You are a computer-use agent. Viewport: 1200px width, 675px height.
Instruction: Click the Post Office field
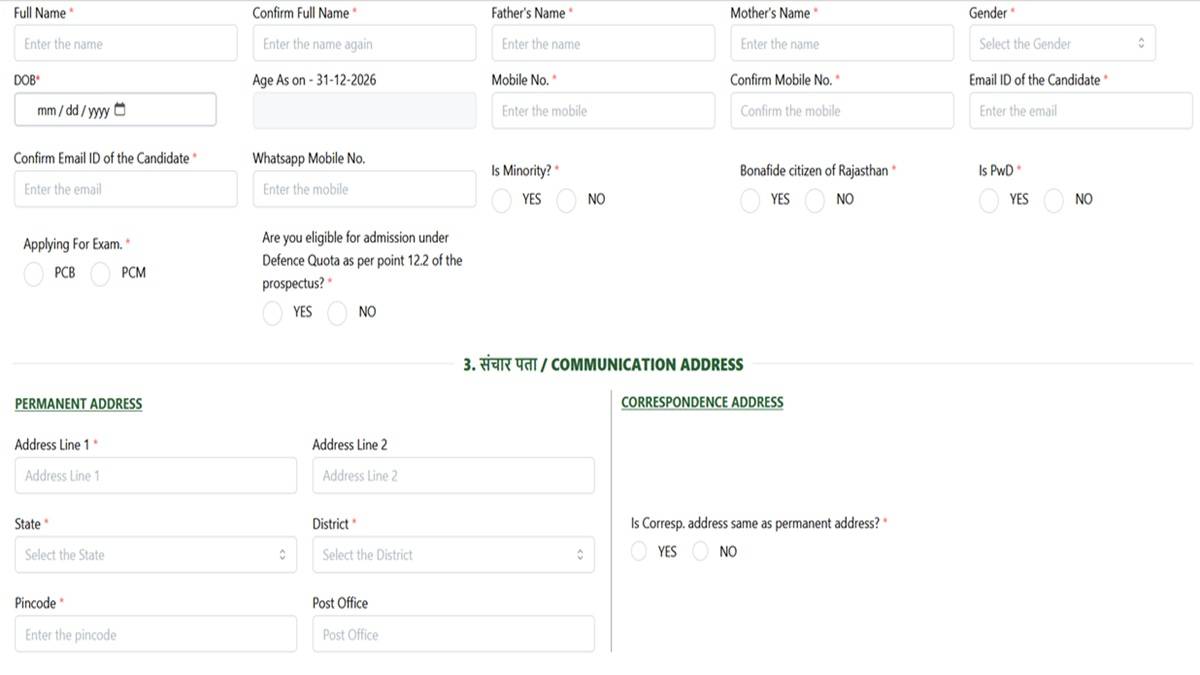click(x=453, y=633)
